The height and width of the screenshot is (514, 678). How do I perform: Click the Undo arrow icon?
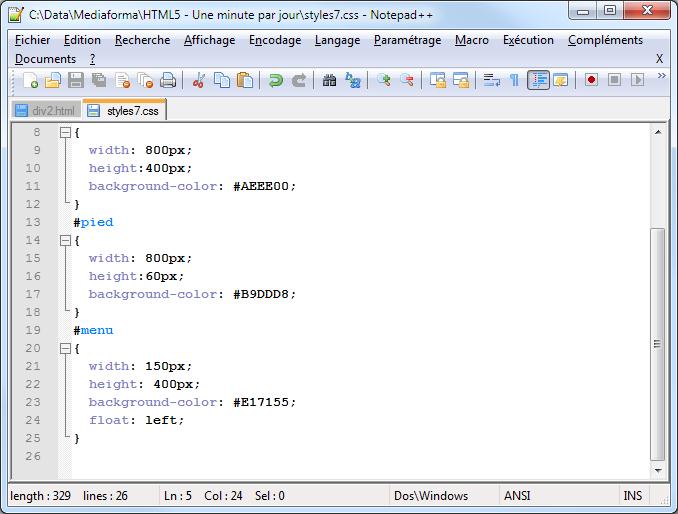point(275,80)
